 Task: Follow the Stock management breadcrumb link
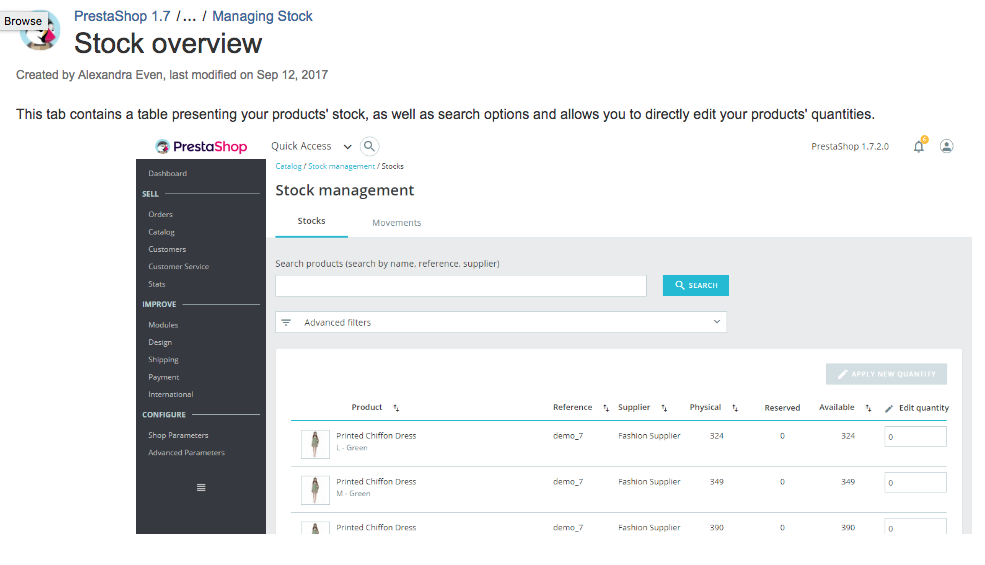(x=341, y=167)
